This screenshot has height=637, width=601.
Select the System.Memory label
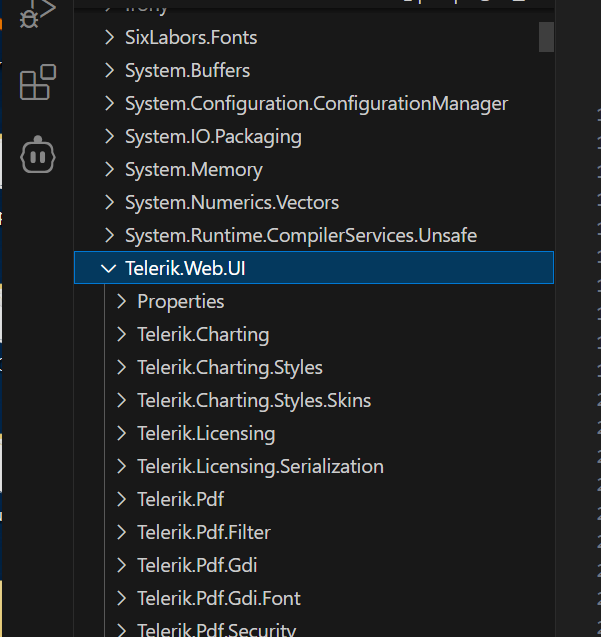pyautogui.click(x=194, y=170)
